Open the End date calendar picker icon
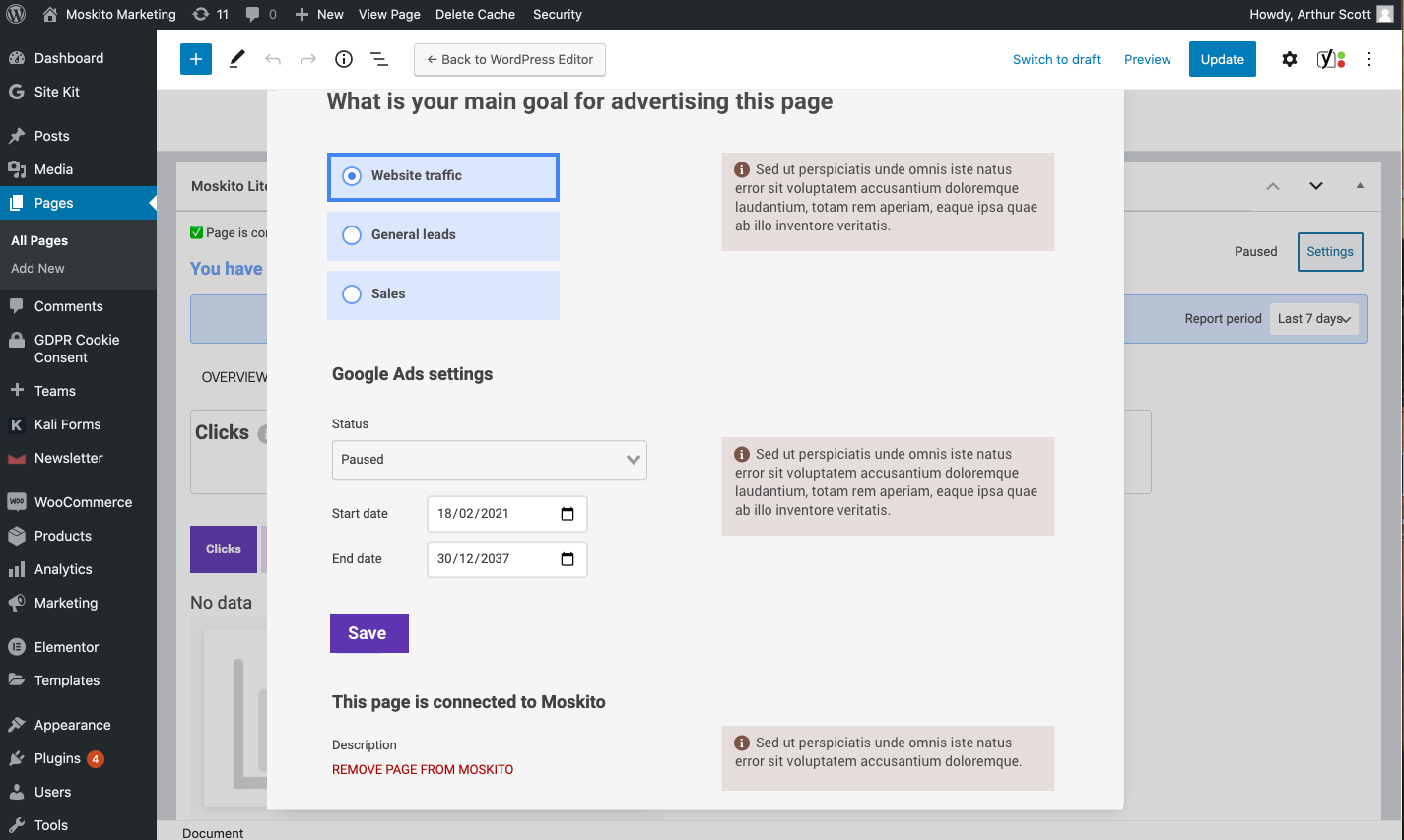Screen dimensions: 1404x840 point(568,559)
